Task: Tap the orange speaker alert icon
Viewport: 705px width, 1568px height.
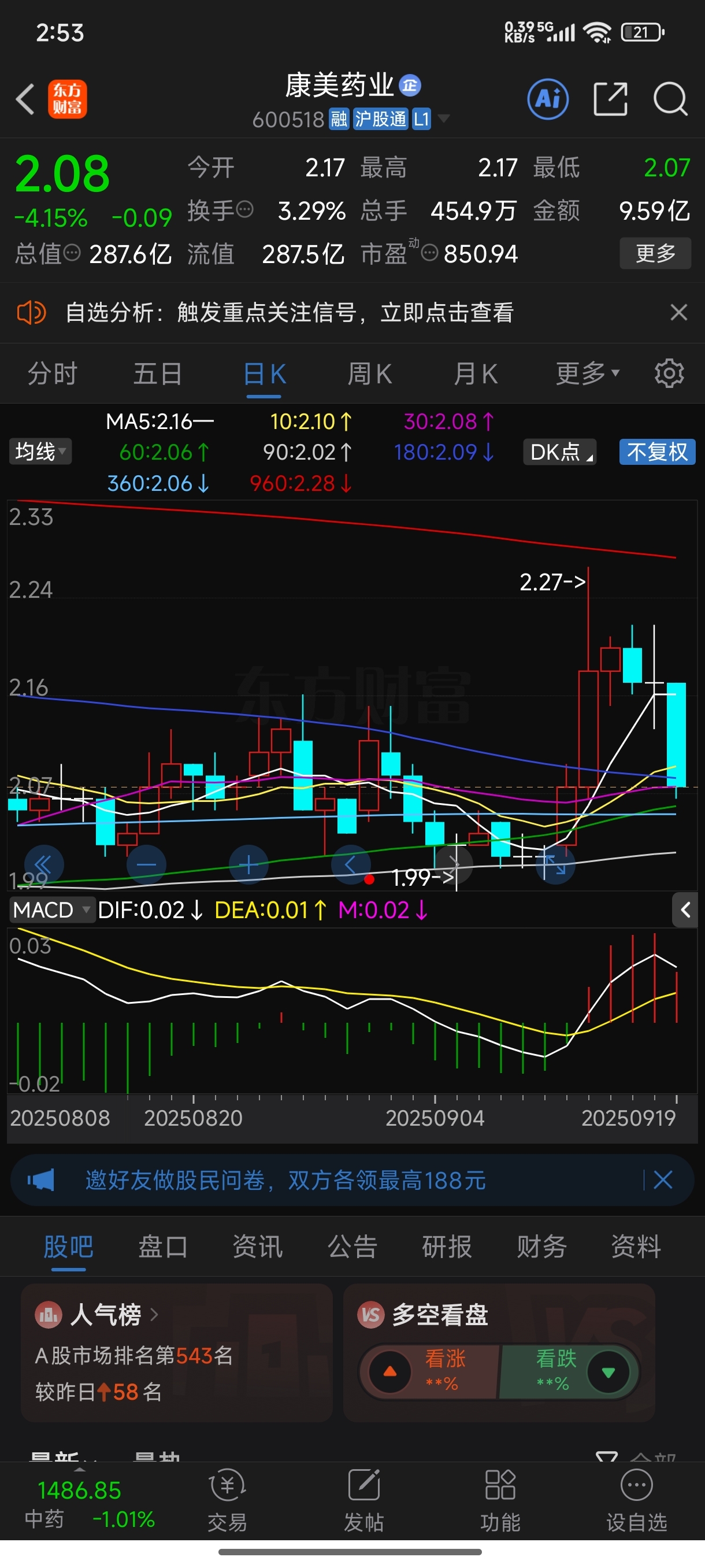Action: coord(31,312)
